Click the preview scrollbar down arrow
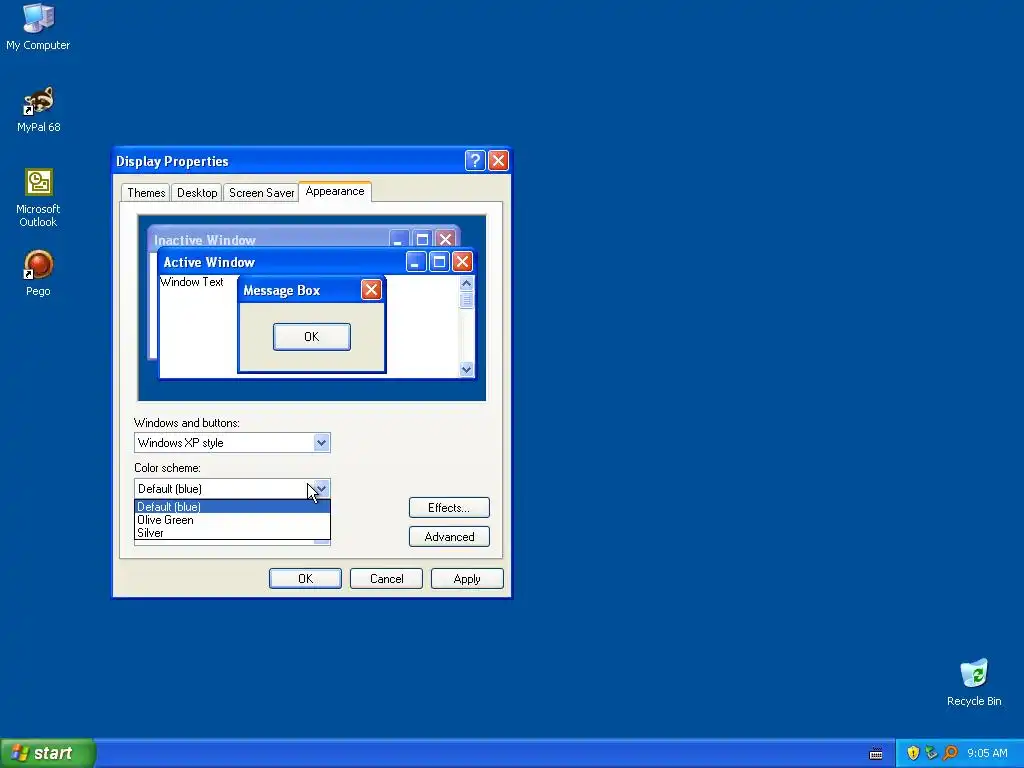This screenshot has width=1024, height=768. tap(466, 369)
